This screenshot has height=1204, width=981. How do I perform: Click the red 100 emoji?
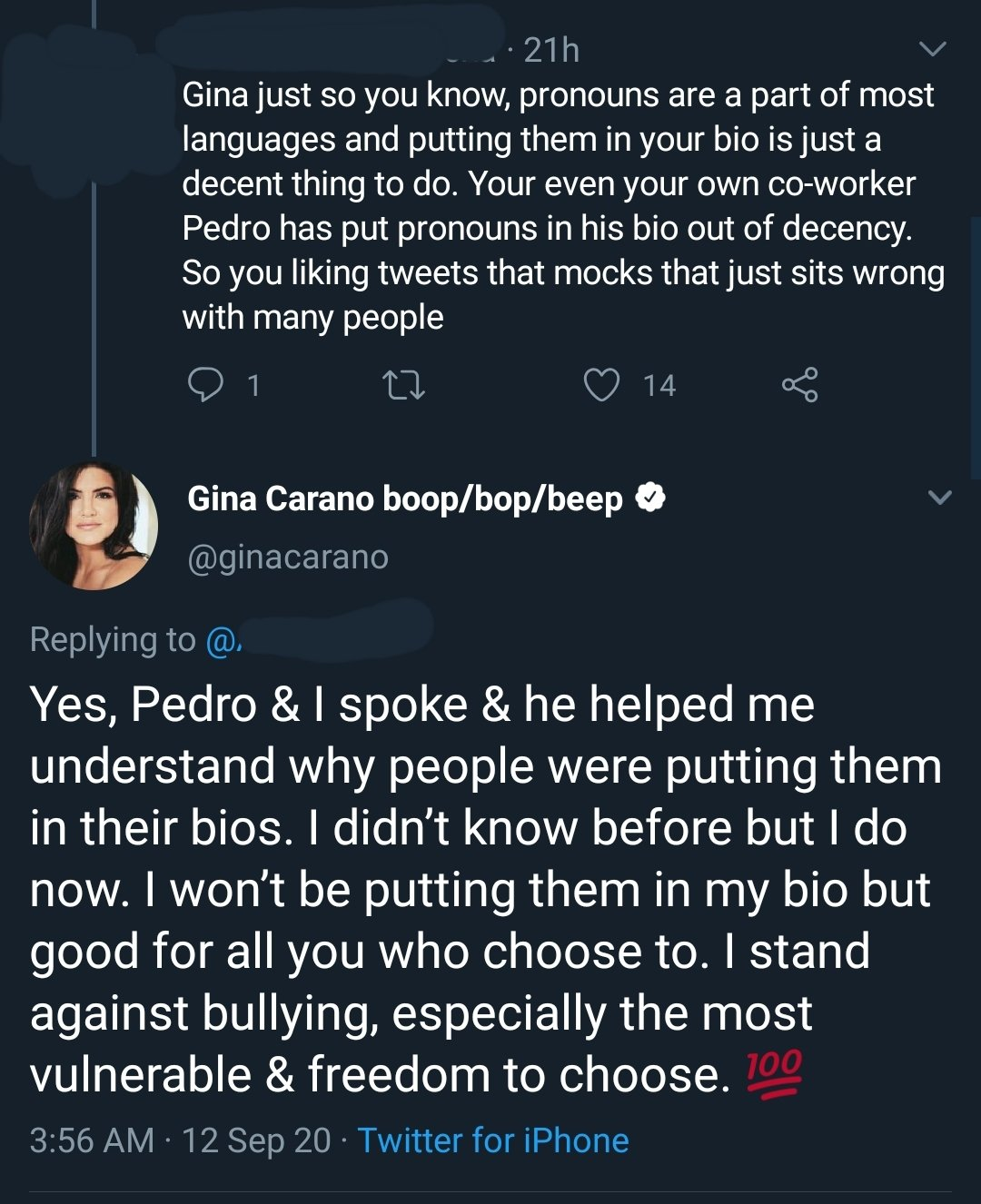pyautogui.click(x=774, y=1073)
